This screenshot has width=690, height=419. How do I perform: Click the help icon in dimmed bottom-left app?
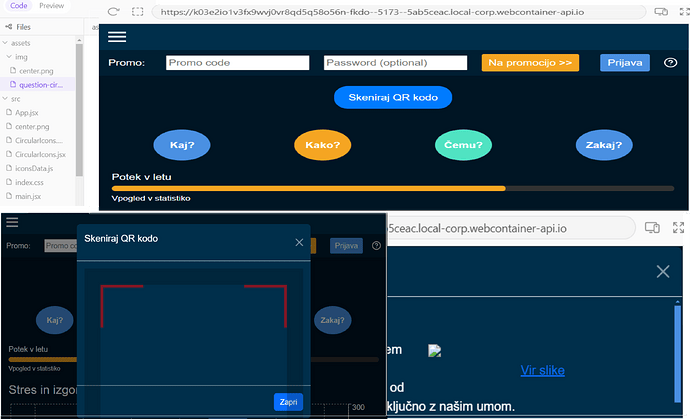tap(376, 246)
